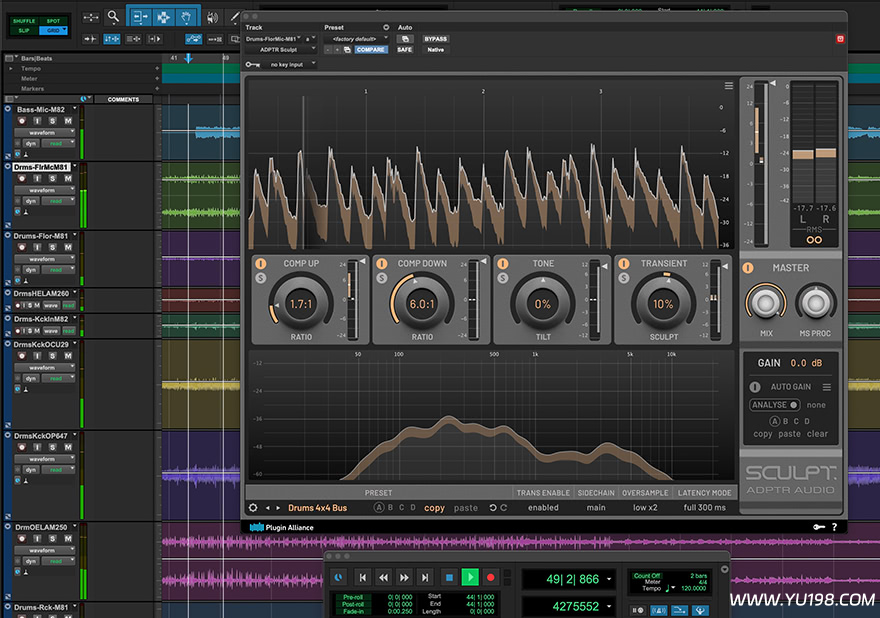
Task: Click copy in the Sculpt preset bar
Action: point(434,507)
